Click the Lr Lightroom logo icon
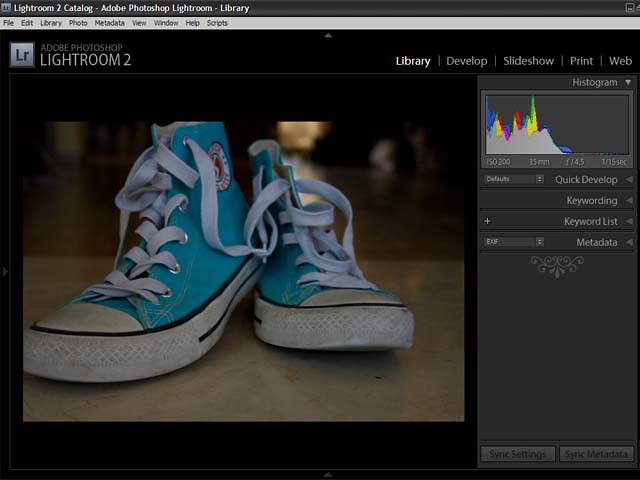Screen dimensions: 640x480 pos(22,55)
